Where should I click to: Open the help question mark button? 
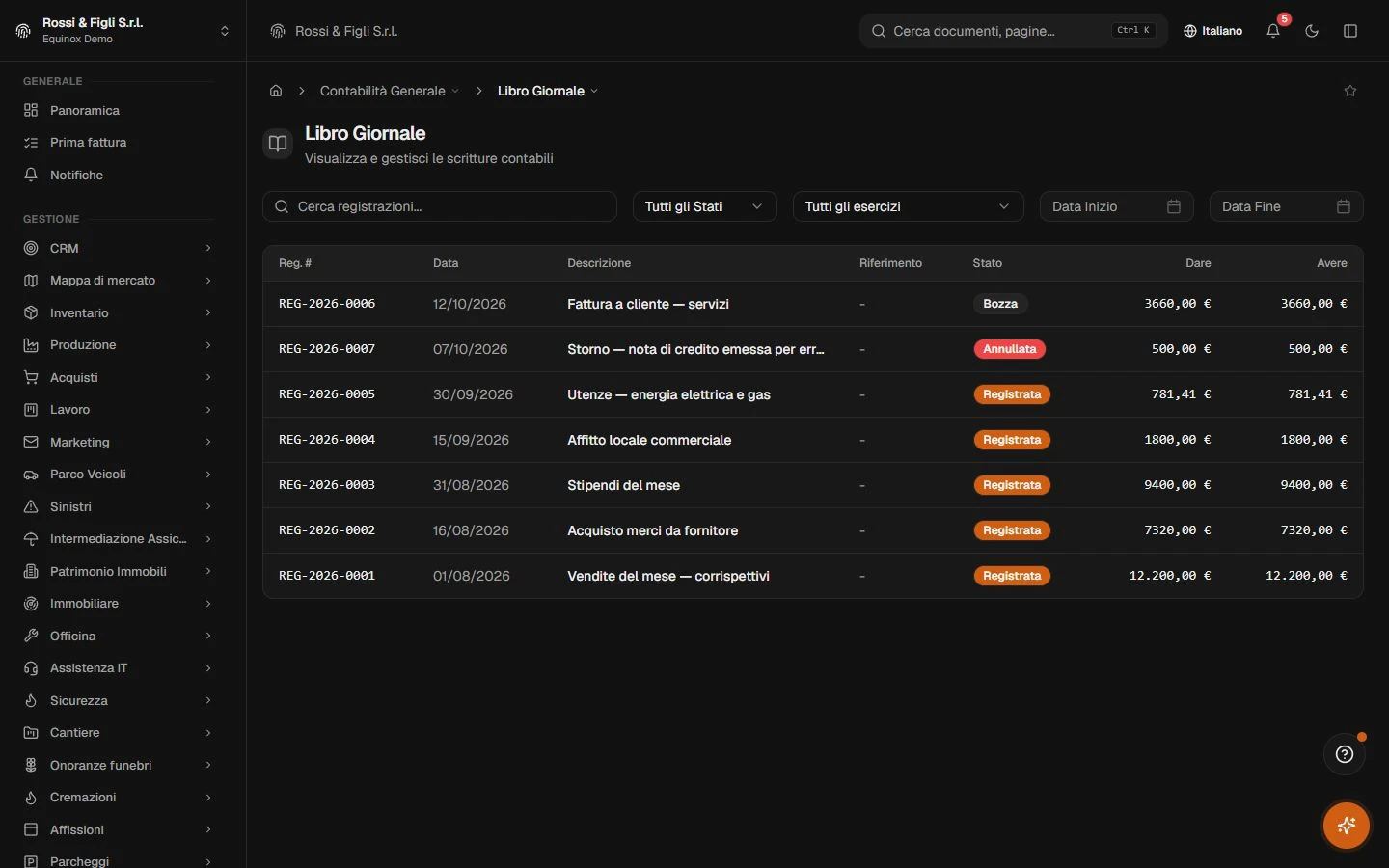[1345, 754]
